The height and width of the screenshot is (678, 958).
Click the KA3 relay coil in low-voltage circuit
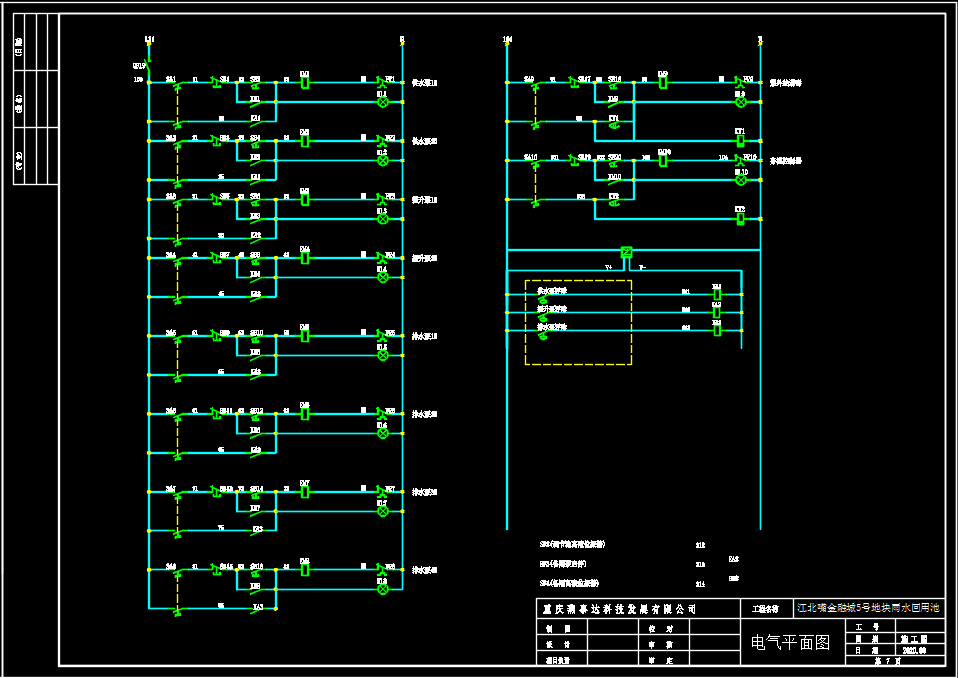(x=717, y=330)
